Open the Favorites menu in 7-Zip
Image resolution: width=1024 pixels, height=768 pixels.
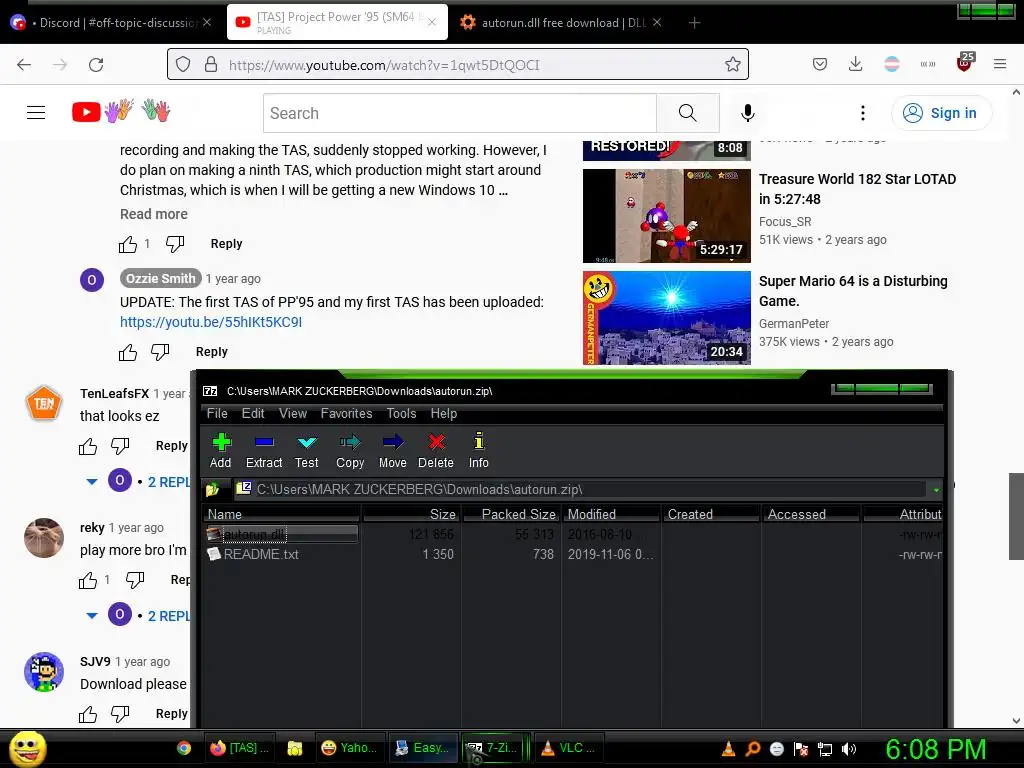[346, 413]
